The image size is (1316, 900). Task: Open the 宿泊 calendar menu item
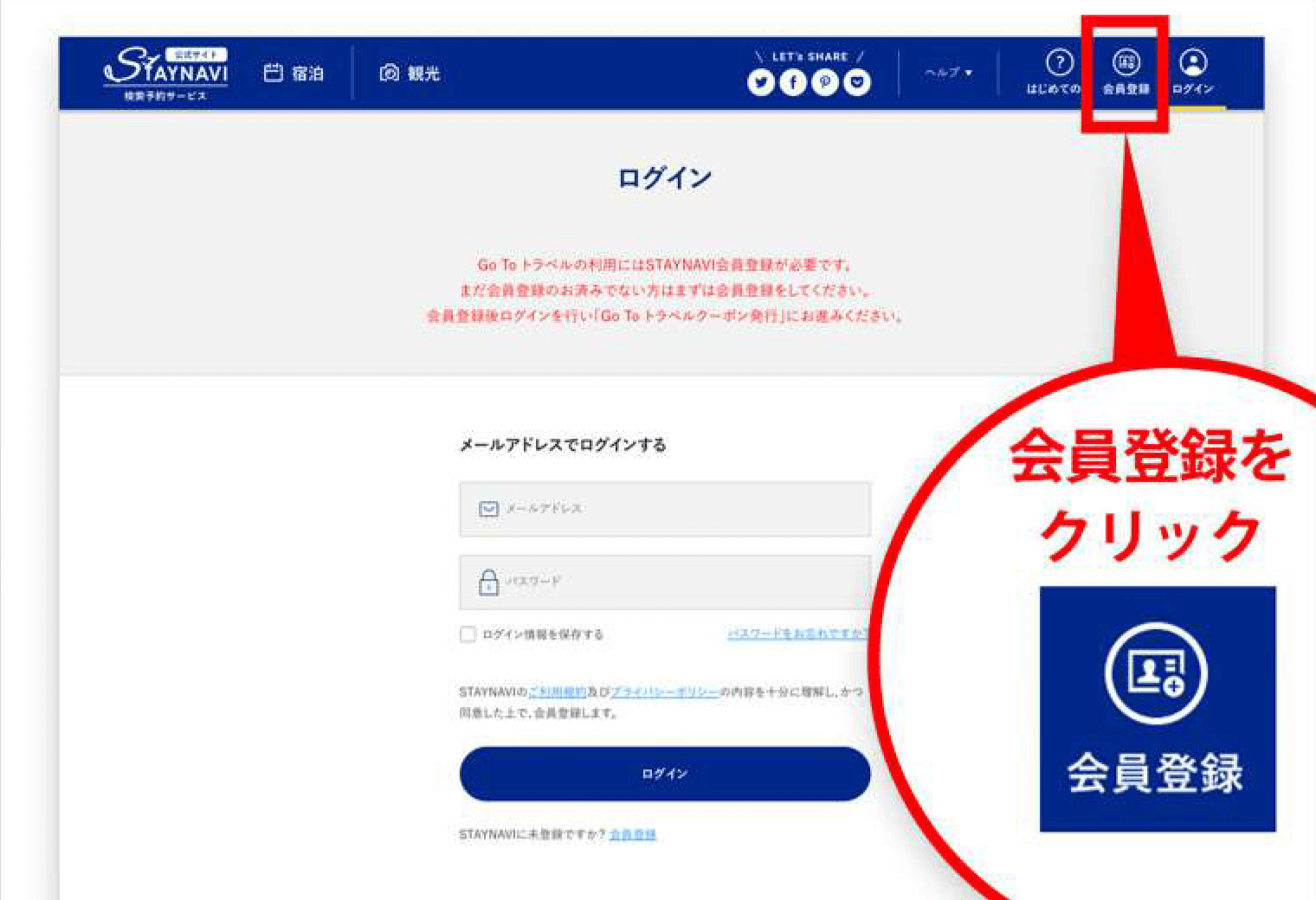[294, 74]
